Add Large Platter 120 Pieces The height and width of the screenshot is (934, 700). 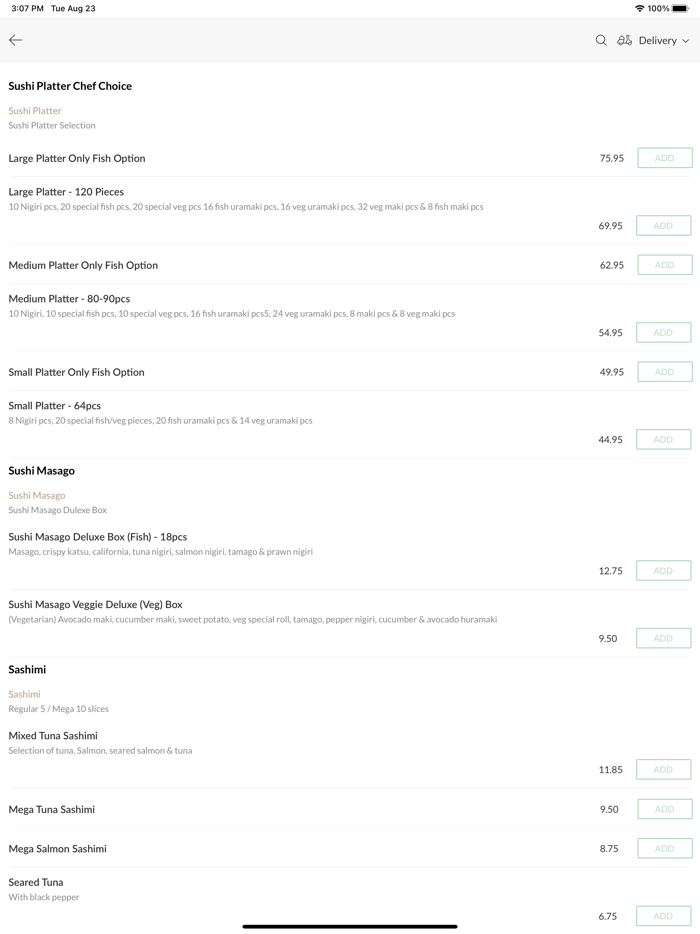(x=664, y=226)
